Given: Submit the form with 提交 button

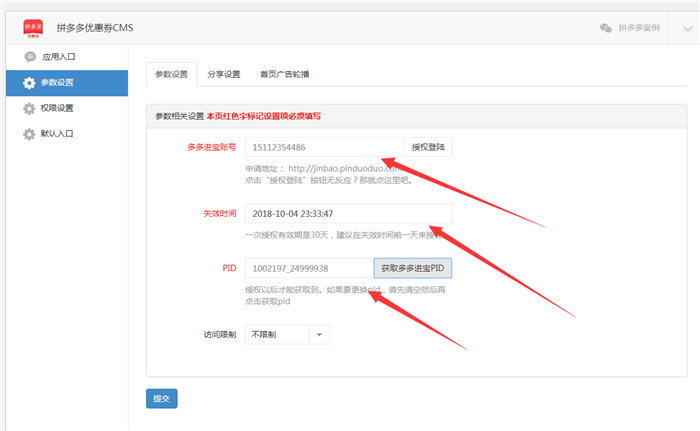Looking at the screenshot, I should tap(161, 398).
